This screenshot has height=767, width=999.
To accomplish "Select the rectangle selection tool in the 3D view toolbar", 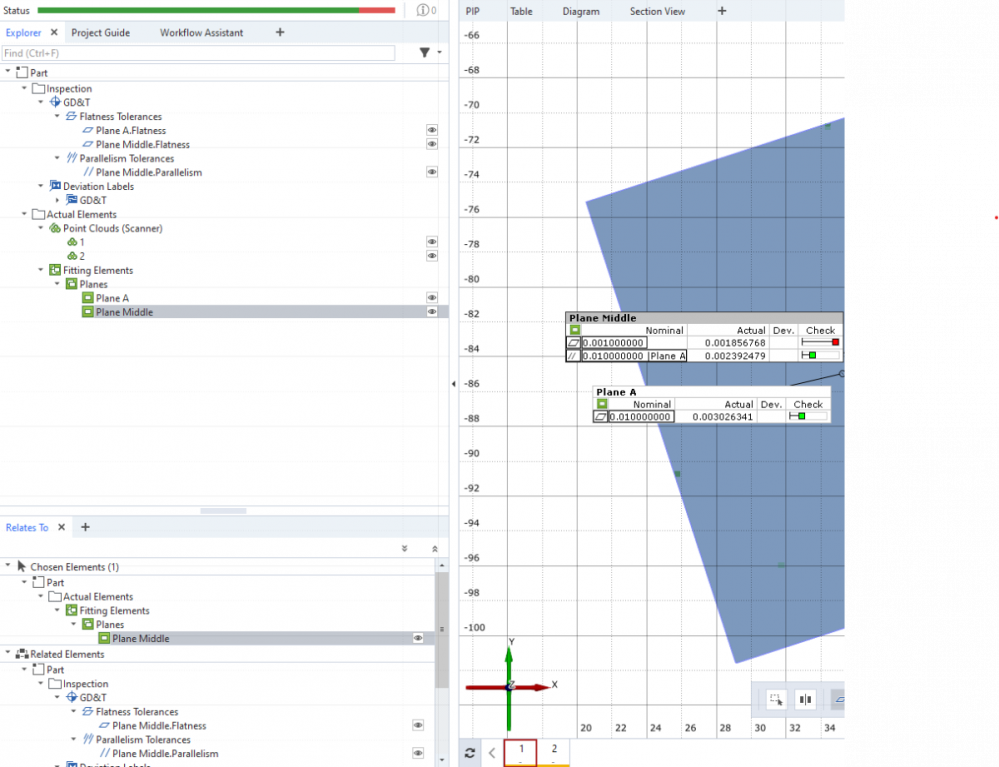I will 775,699.
